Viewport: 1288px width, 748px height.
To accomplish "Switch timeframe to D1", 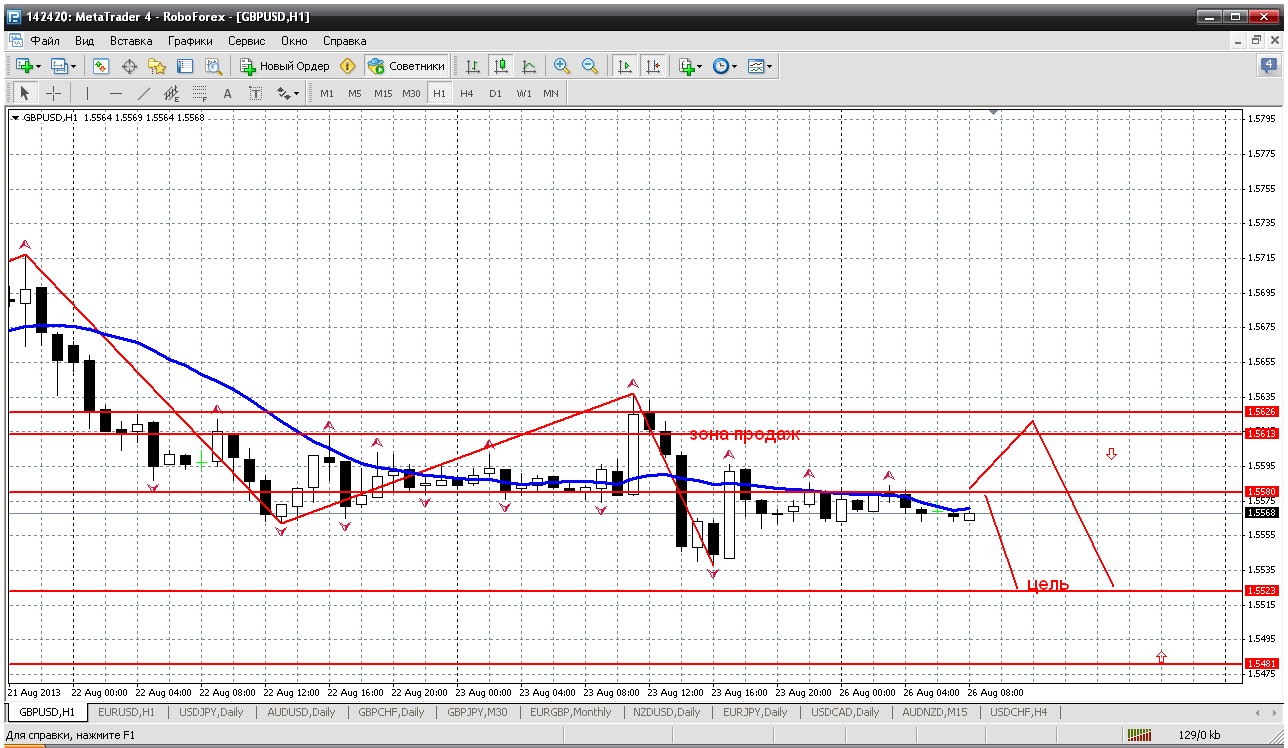I will tap(495, 93).
